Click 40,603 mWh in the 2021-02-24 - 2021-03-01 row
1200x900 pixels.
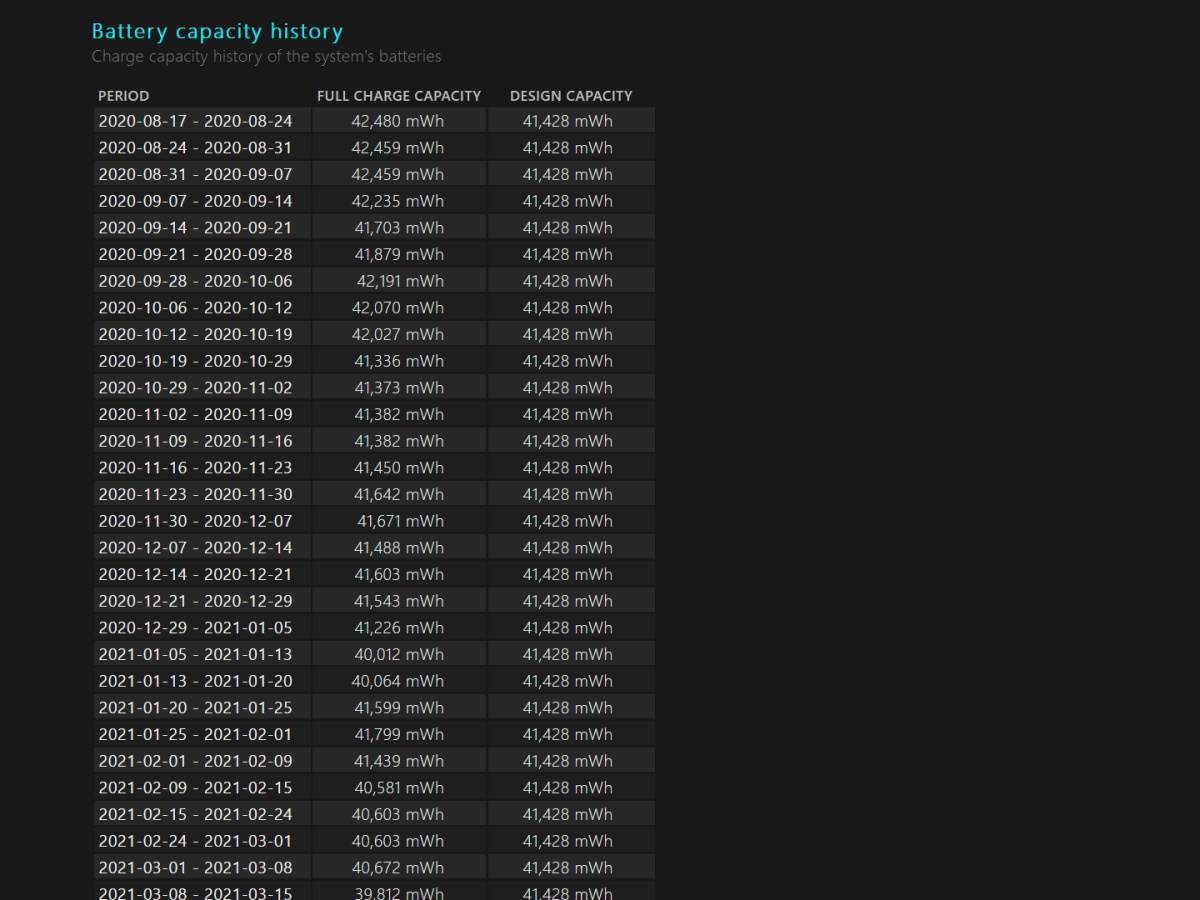[398, 841]
